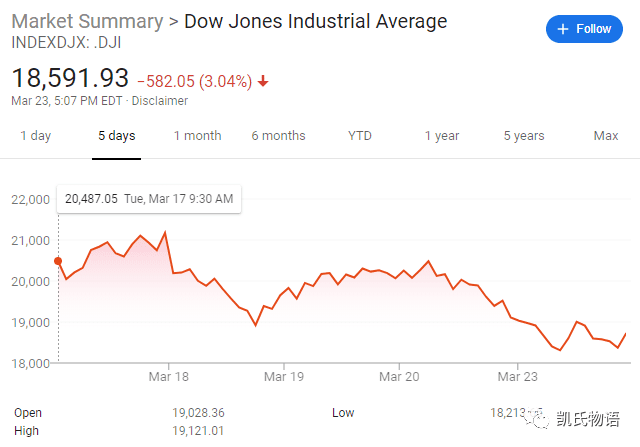Show the YTD chart range

(x=360, y=136)
